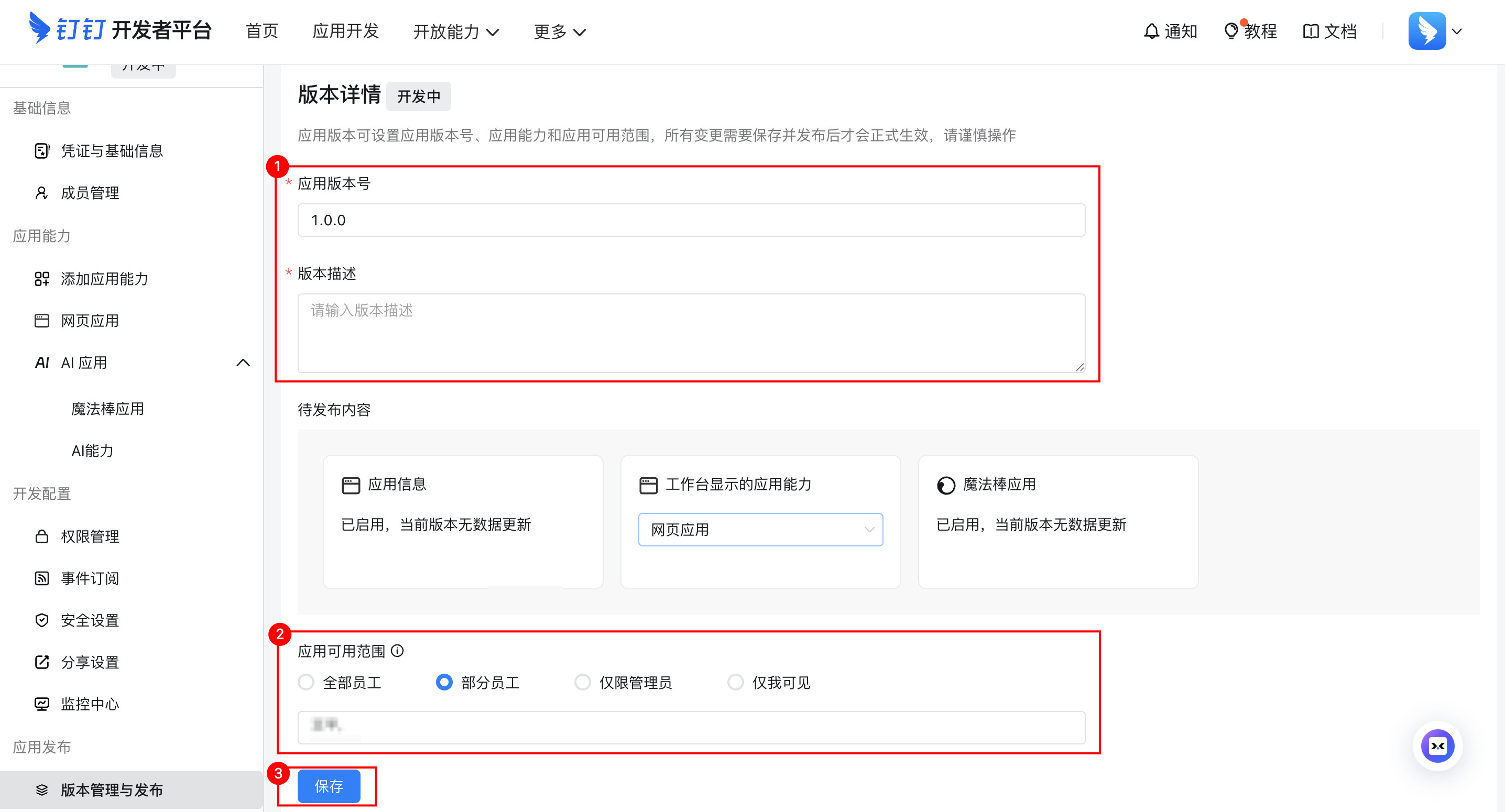Click the notification bell icon
The image size is (1505, 812).
click(1151, 31)
